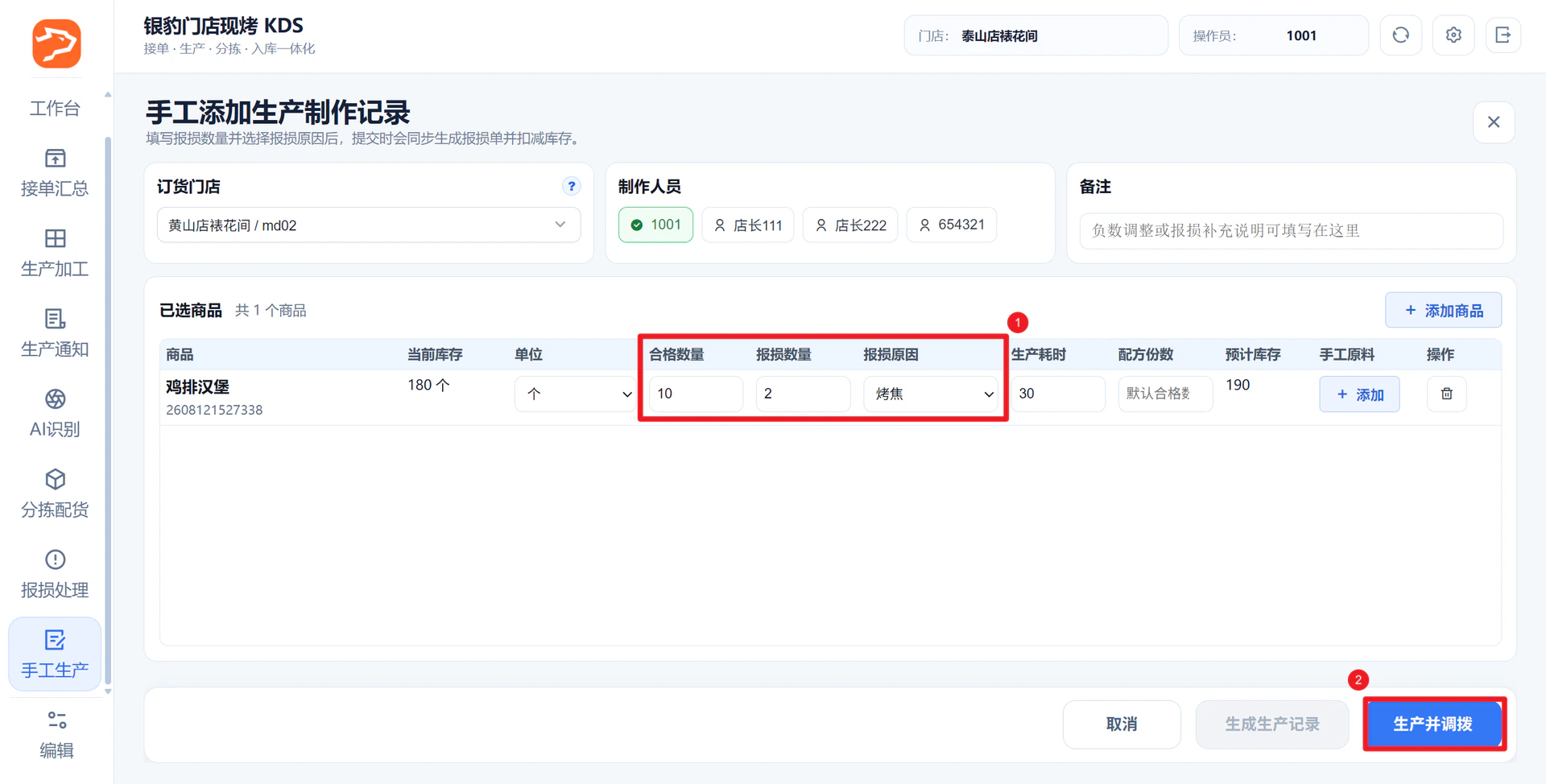Screen dimensions: 1546x784
Task: Switch to 生产加工 sidebar item
Action: [x=55, y=253]
